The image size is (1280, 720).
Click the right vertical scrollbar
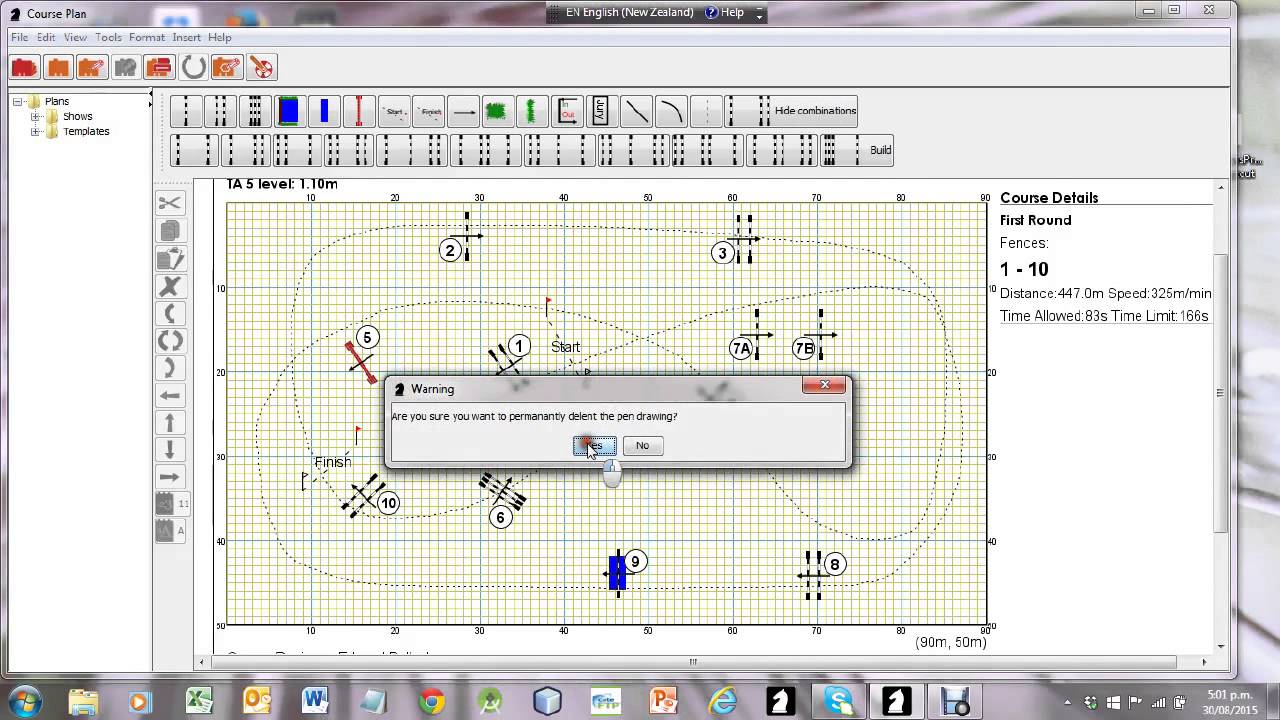(x=1221, y=416)
